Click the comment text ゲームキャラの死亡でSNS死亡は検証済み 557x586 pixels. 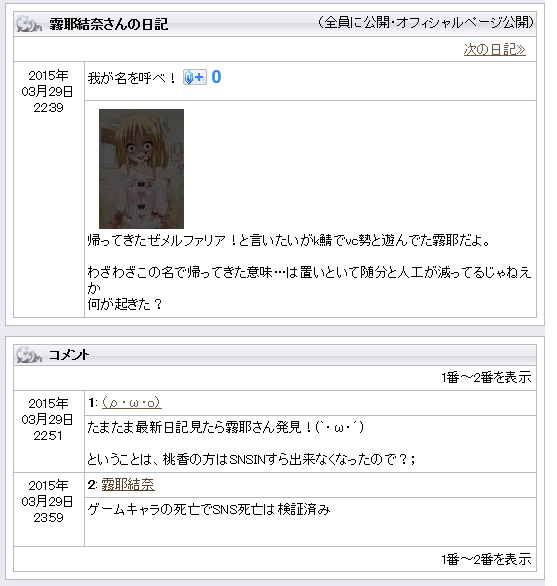coord(209,509)
